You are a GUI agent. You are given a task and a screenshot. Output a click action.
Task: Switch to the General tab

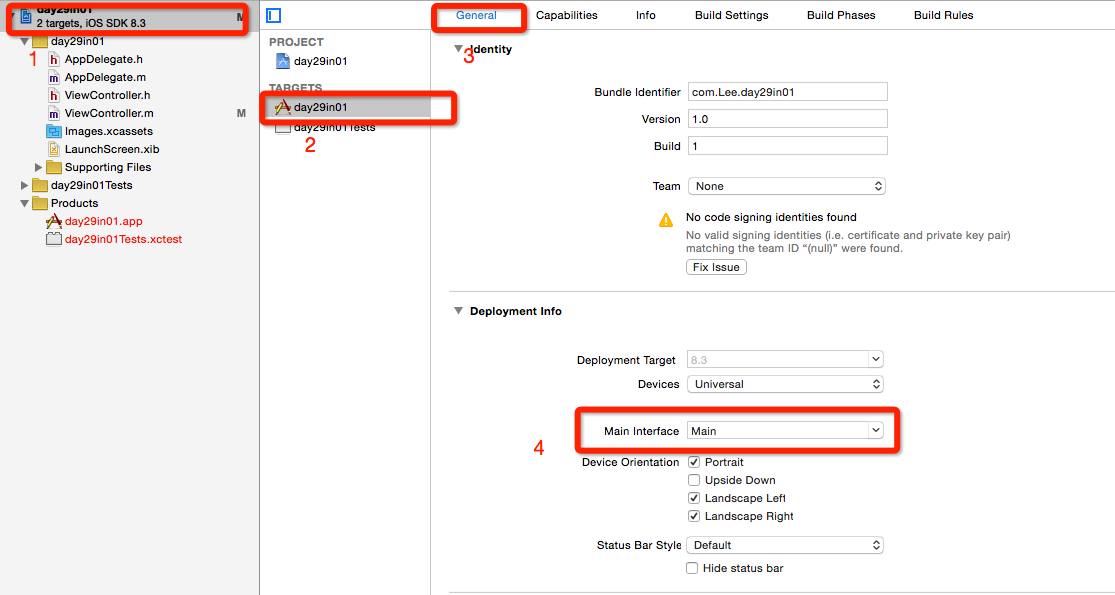tap(476, 16)
